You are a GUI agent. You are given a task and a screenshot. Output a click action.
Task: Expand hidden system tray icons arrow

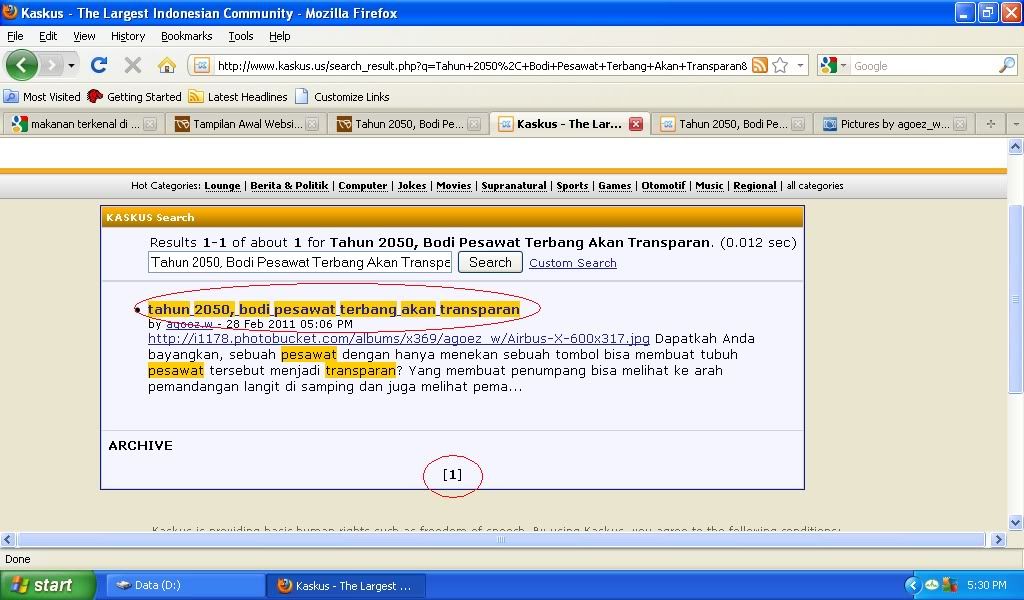[913, 586]
